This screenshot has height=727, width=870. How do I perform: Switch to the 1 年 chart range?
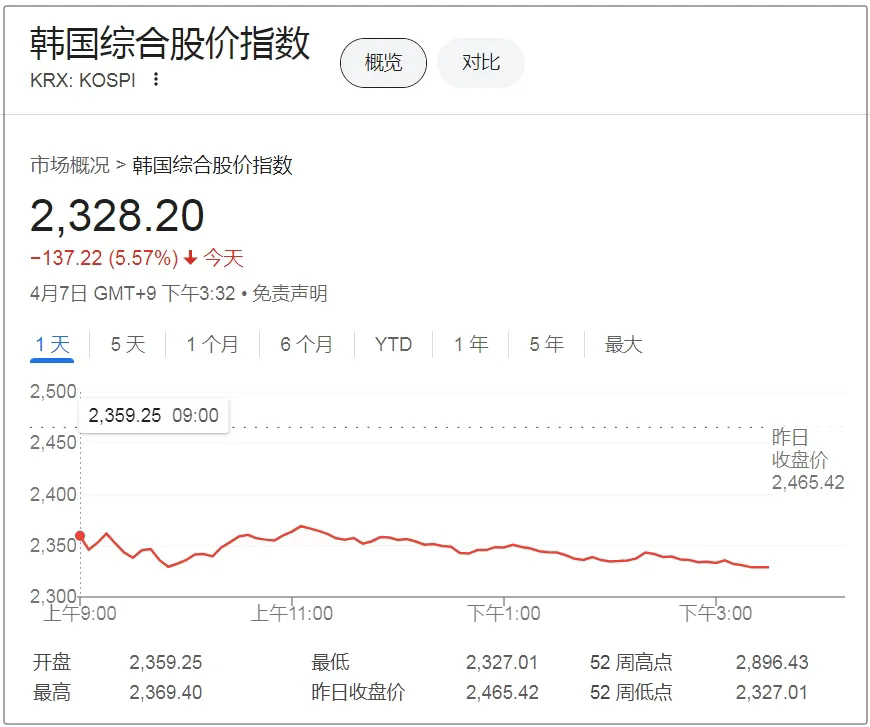[470, 345]
